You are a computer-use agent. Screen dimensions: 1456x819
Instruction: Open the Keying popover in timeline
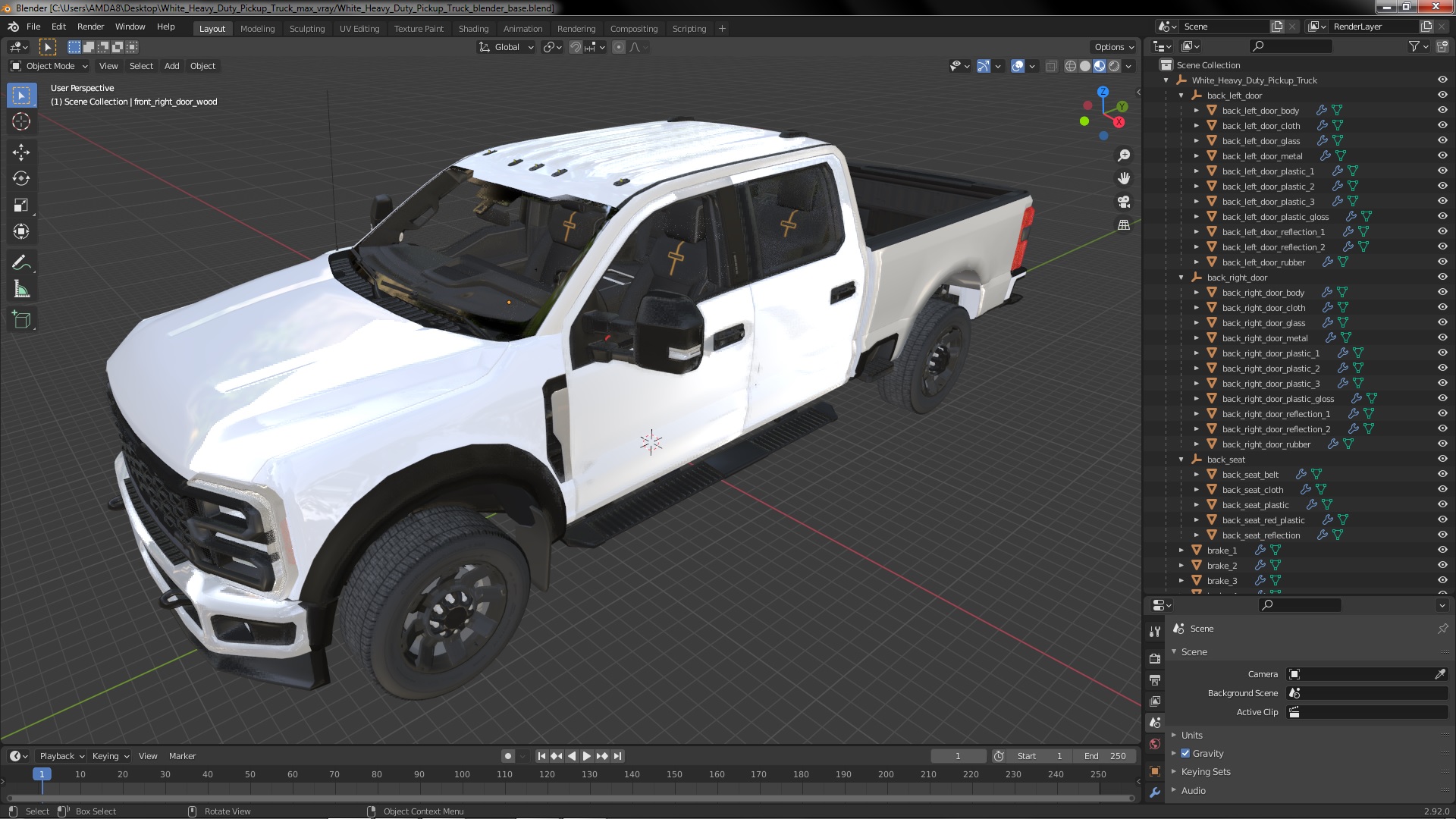click(111, 756)
